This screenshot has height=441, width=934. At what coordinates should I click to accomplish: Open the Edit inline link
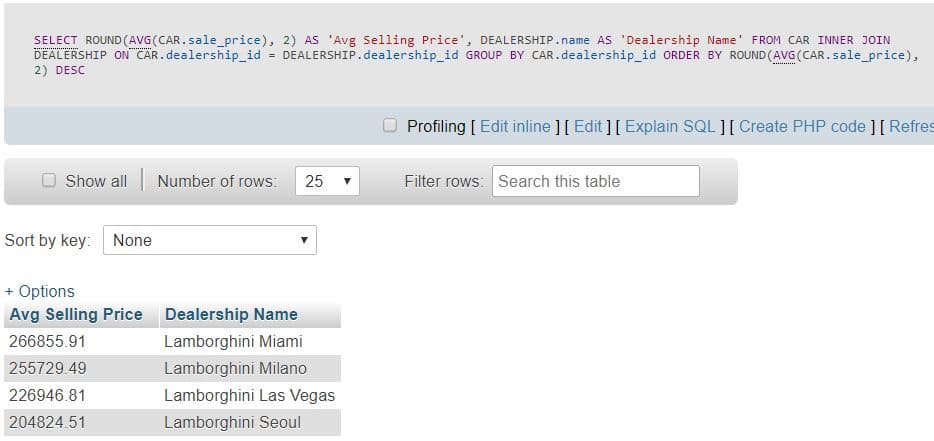point(515,126)
